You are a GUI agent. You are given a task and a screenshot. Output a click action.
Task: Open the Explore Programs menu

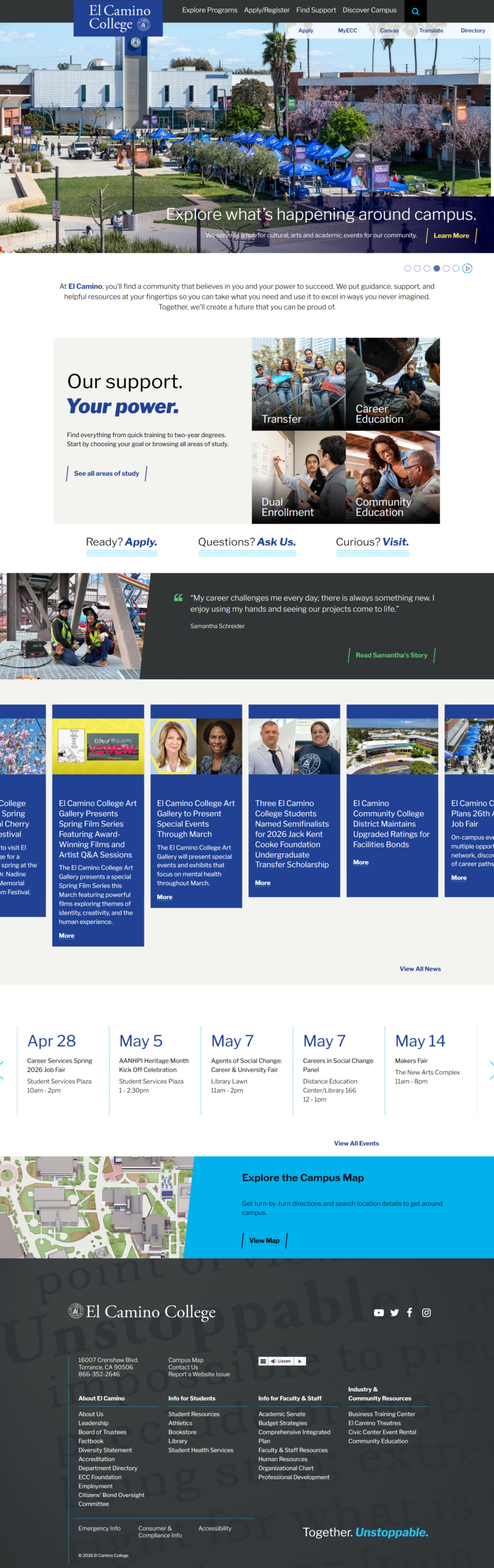pyautogui.click(x=210, y=10)
